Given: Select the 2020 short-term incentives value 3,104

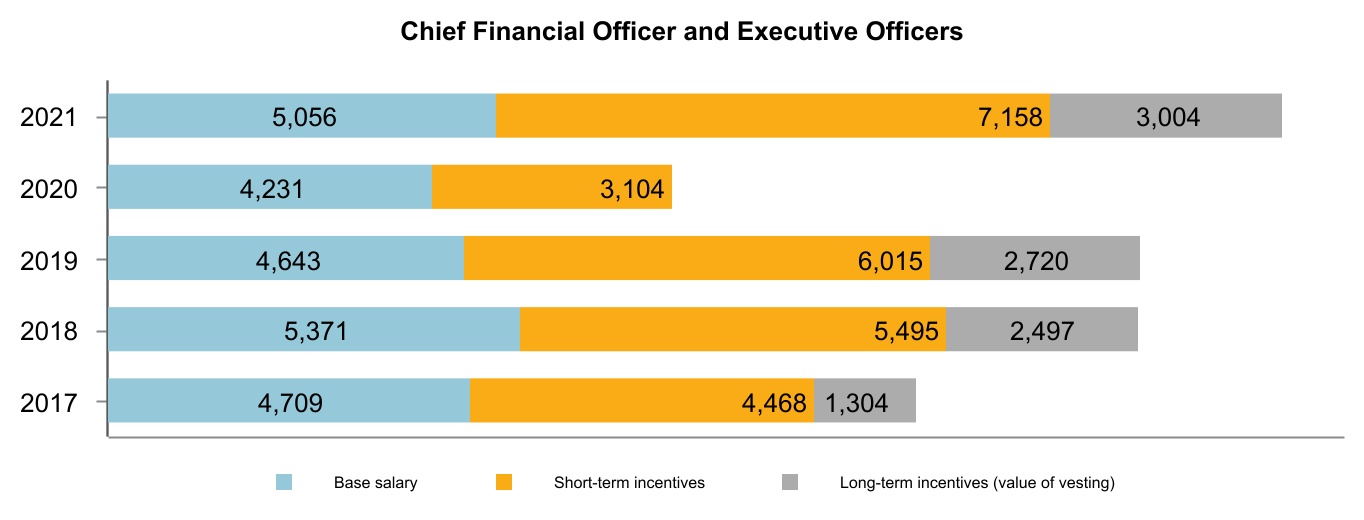Looking at the screenshot, I should [x=631, y=189].
